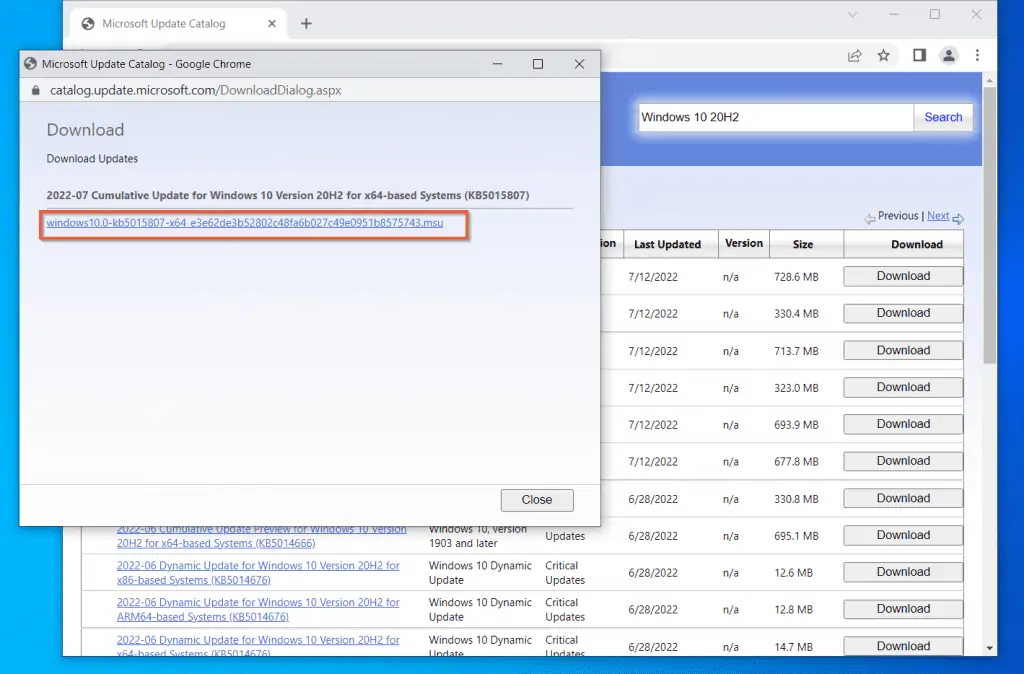1024x674 pixels.
Task: Click the page scrollbar down arrow
Action: (x=989, y=648)
